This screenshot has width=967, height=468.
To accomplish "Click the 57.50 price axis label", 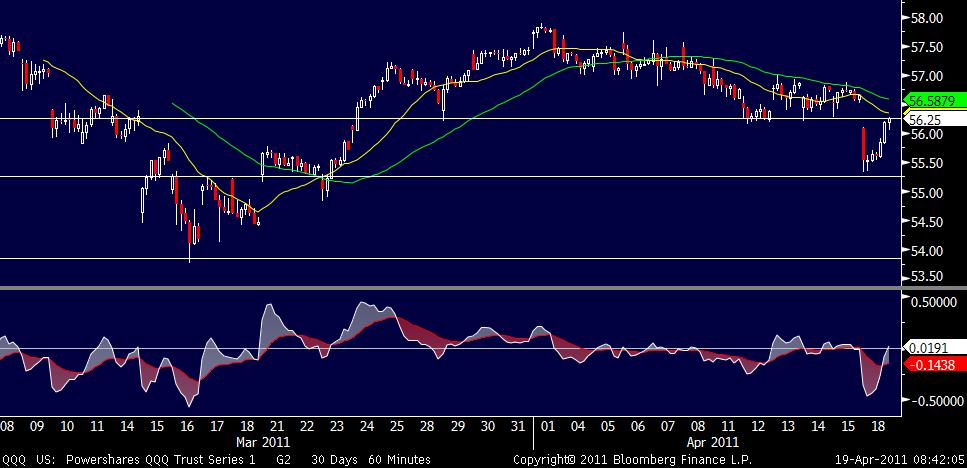I will click(926, 47).
